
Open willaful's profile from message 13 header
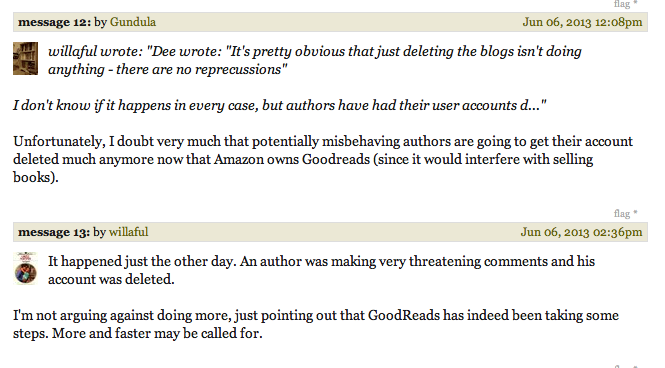tap(129, 232)
